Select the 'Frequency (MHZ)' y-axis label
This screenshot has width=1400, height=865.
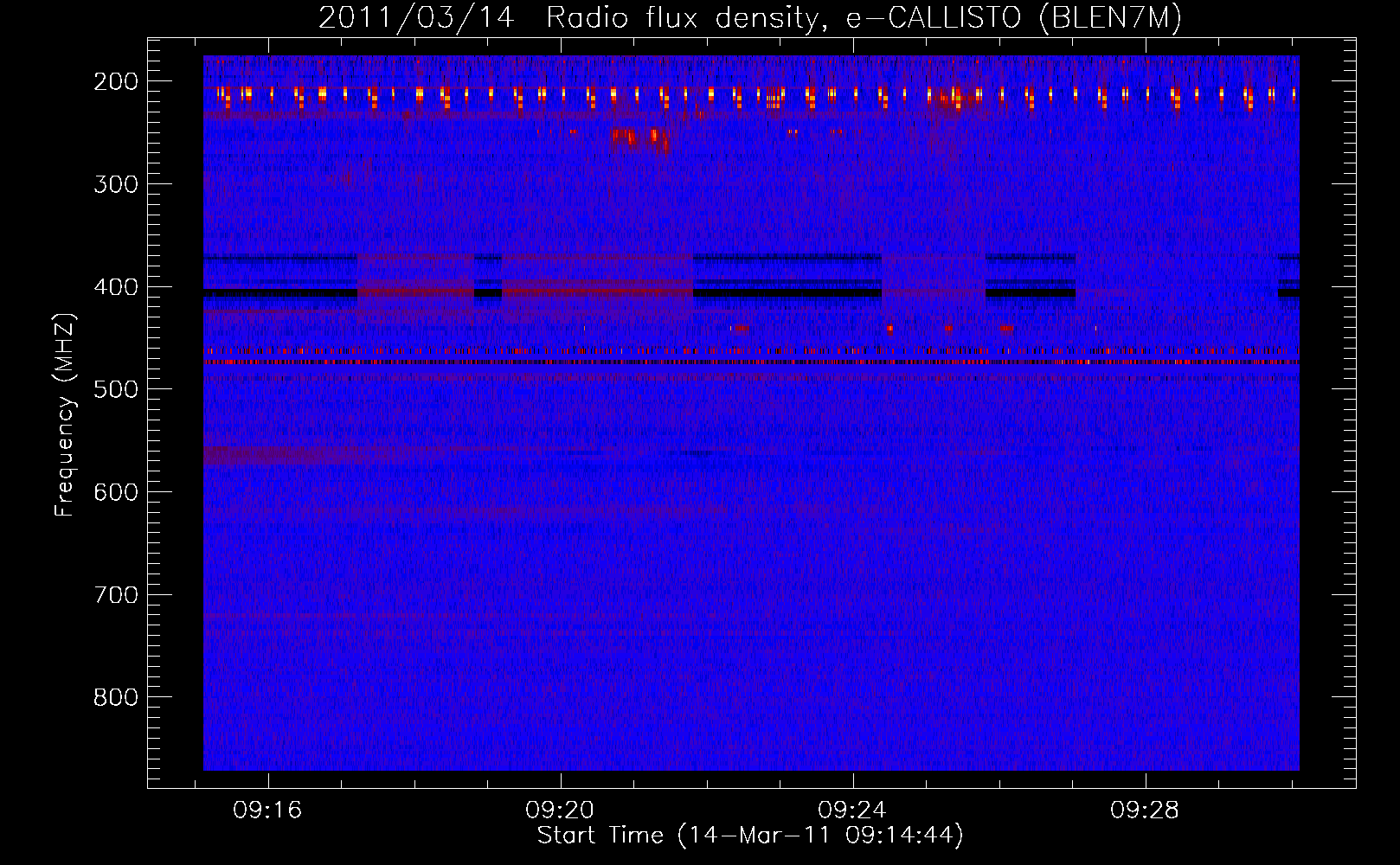(x=65, y=414)
